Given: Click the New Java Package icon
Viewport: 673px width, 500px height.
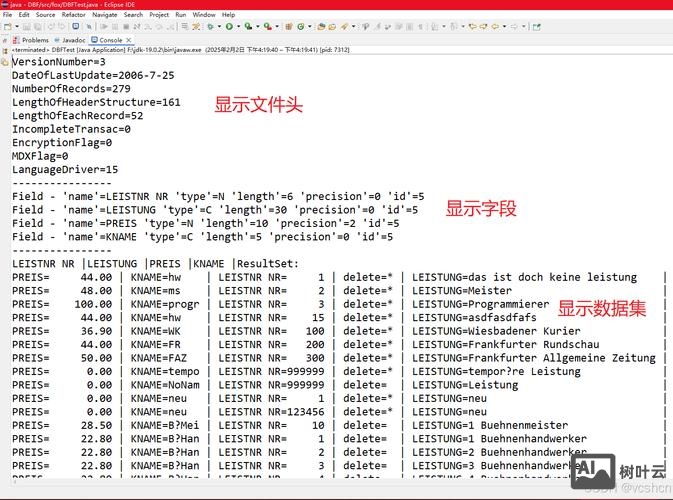Looking at the screenshot, I should pyautogui.click(x=289, y=27).
